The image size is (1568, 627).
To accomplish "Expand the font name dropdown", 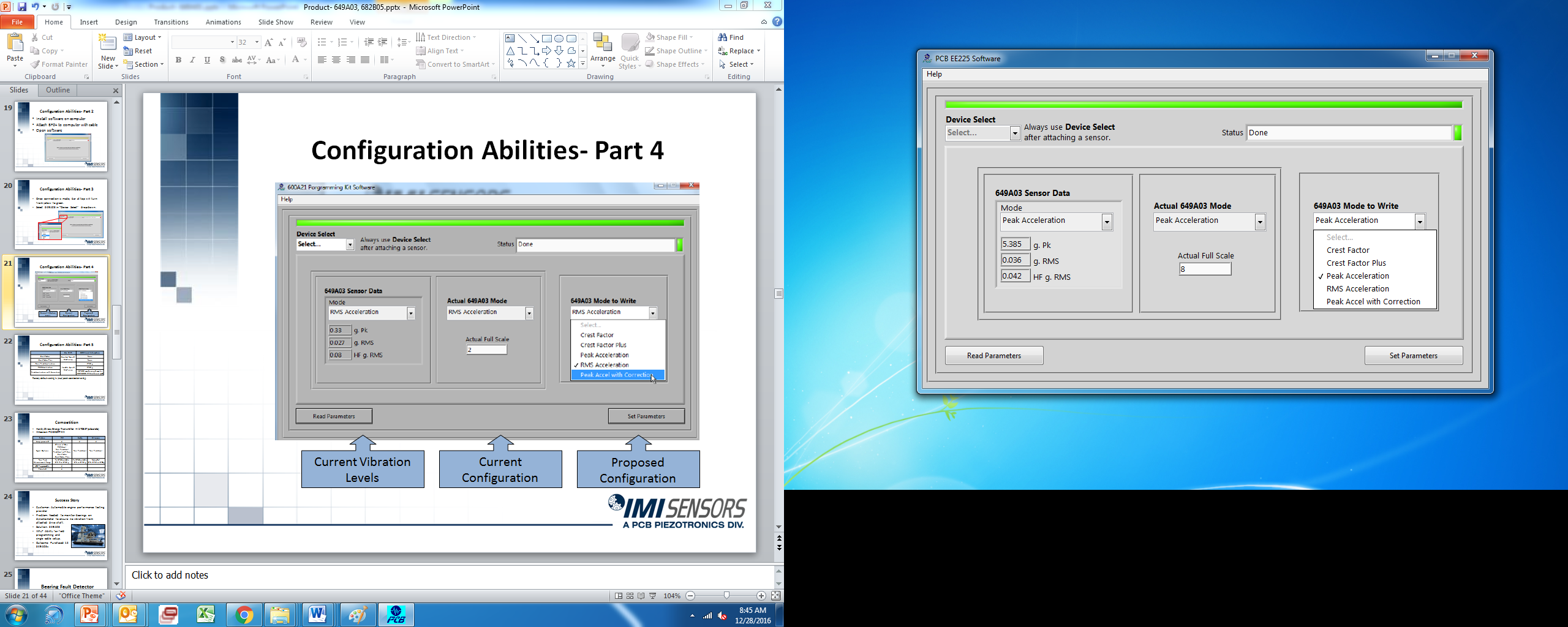I will tap(232, 42).
